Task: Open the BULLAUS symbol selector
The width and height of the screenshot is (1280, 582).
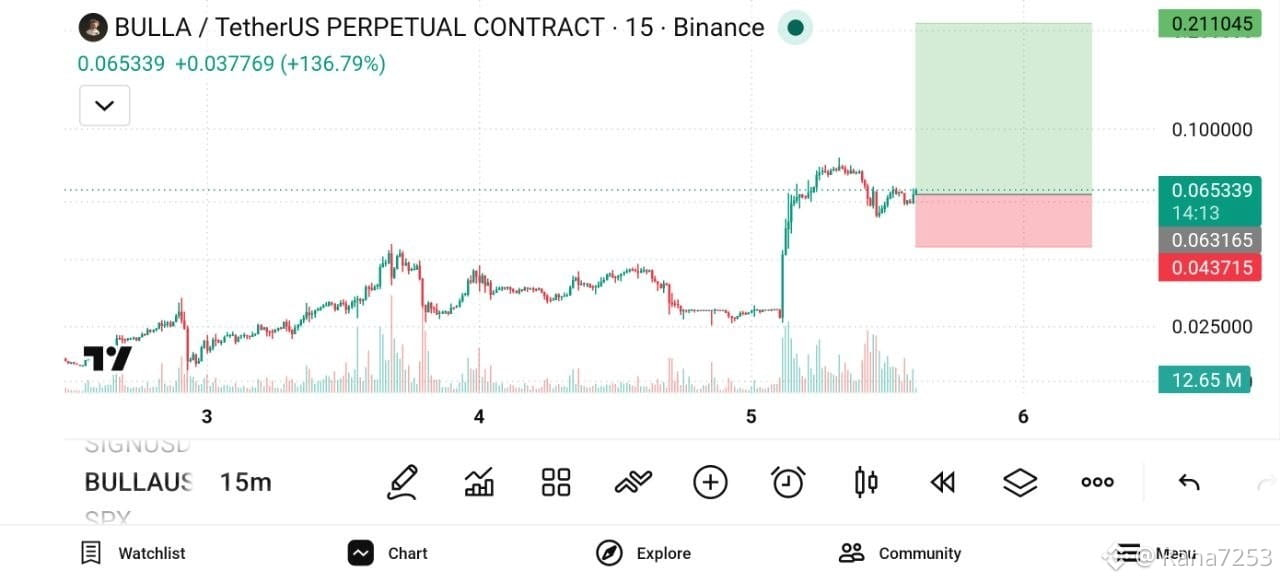Action: click(x=139, y=482)
